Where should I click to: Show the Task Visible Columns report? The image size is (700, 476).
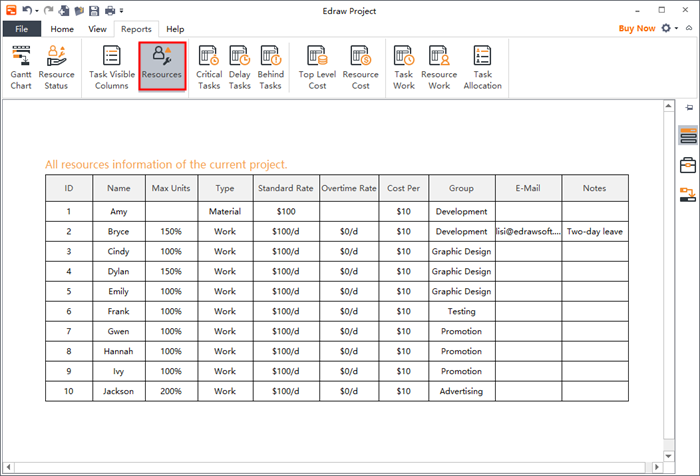coord(112,67)
